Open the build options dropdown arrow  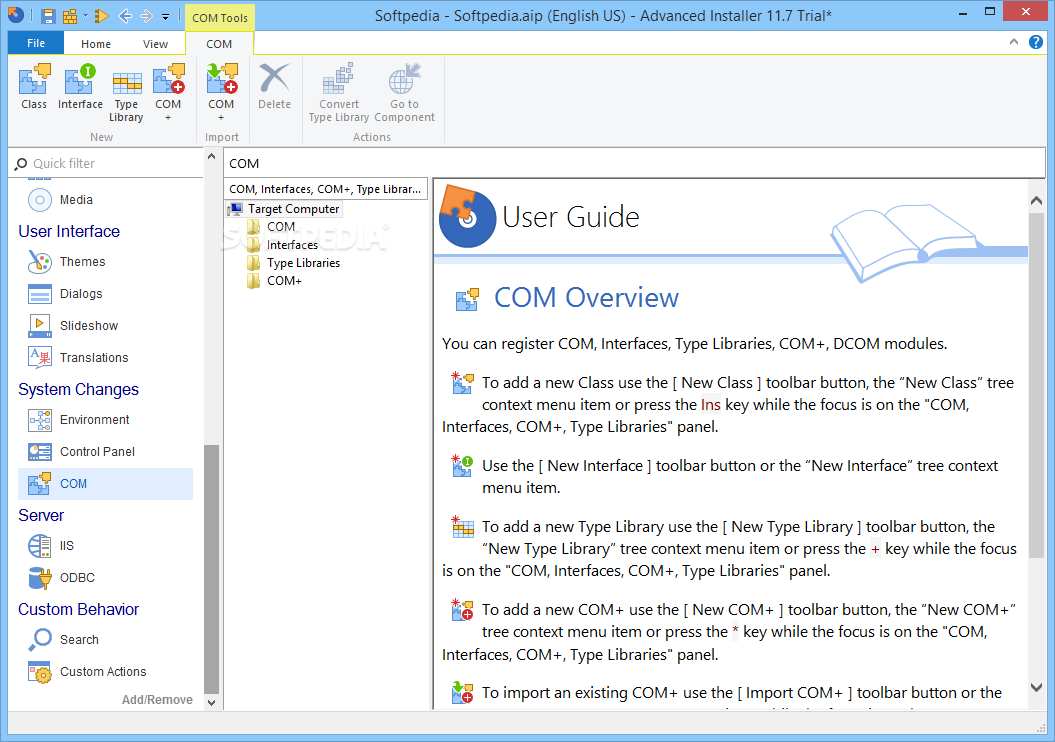pyautogui.click(x=85, y=15)
